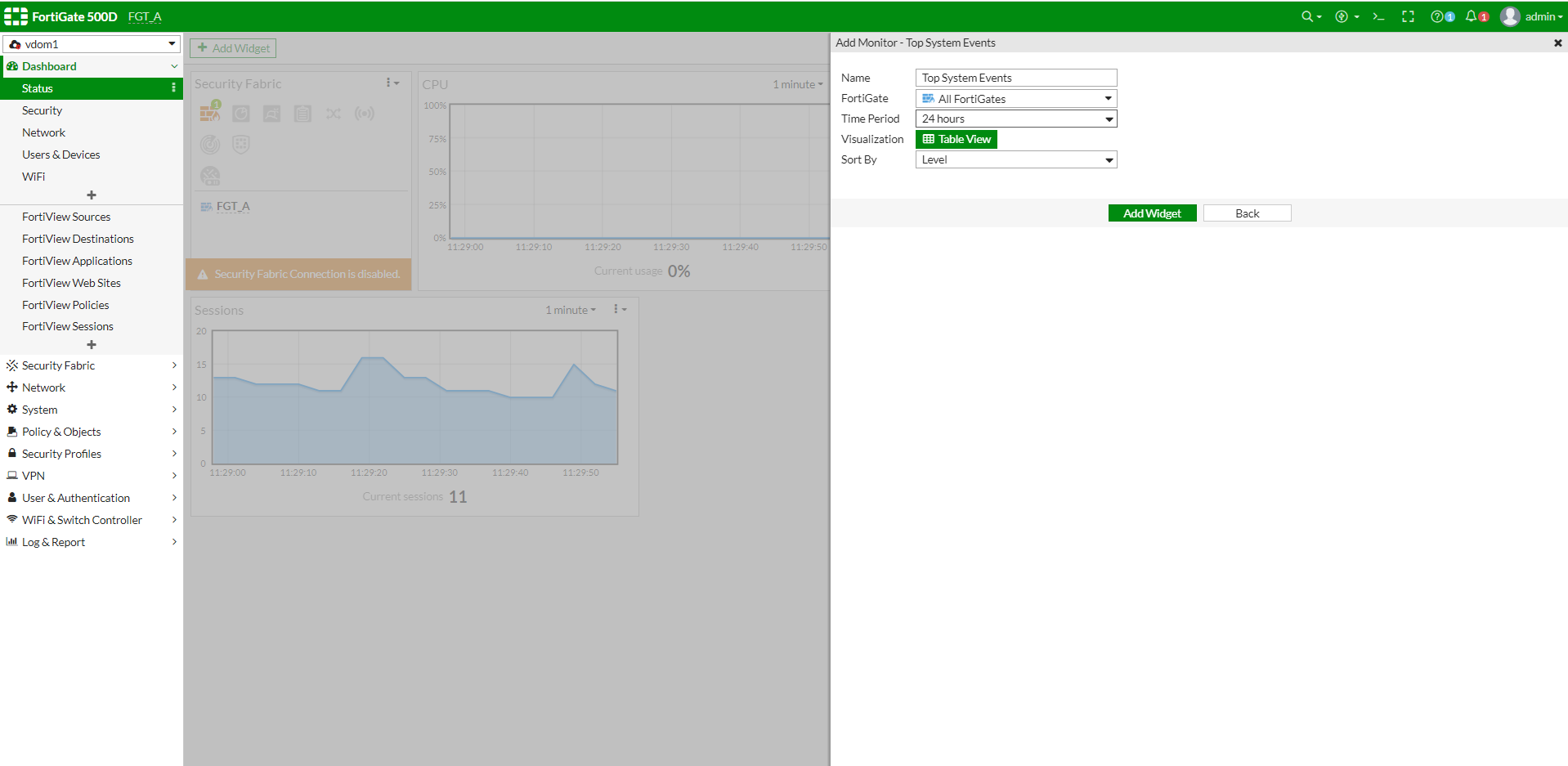Click the shield icon in Security Fabric widget
Viewport: 1568px width, 766px height.
point(240,145)
